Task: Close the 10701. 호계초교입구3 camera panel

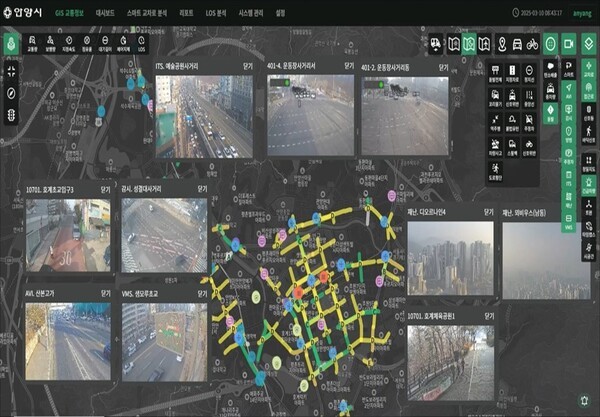Action: click(105, 187)
